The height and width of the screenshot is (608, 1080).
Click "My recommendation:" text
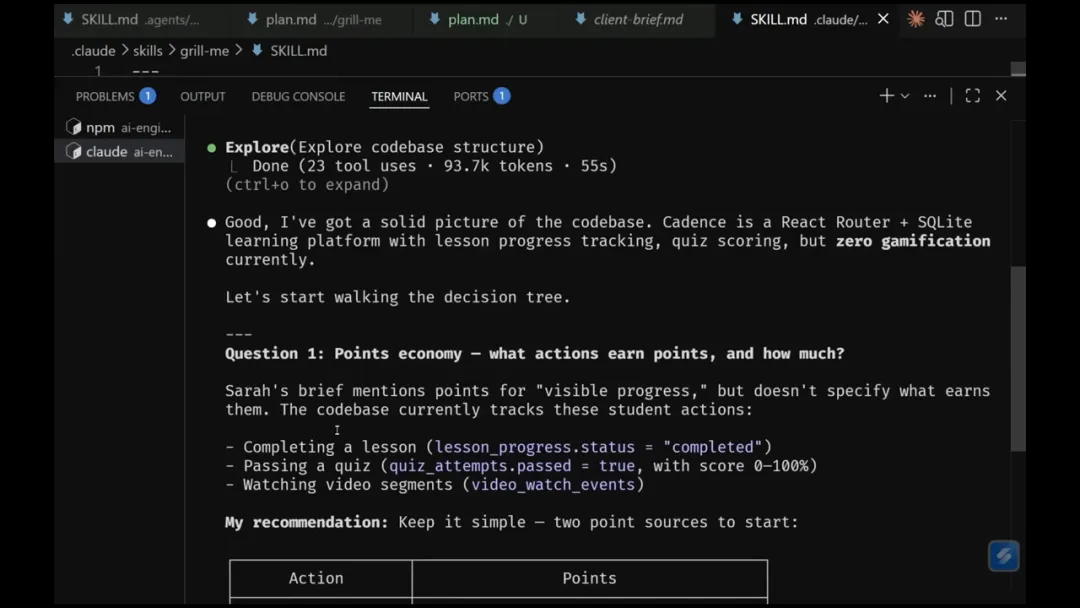click(307, 523)
